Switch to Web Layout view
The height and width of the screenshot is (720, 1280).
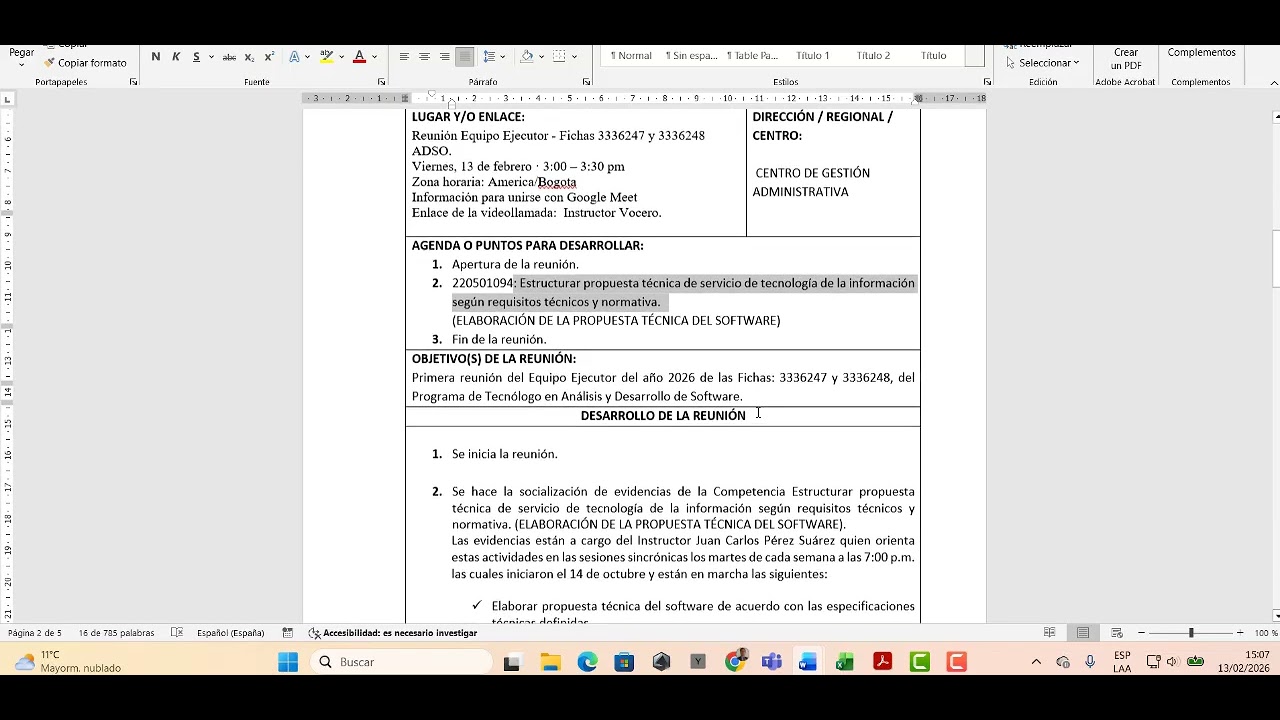pyautogui.click(x=1117, y=633)
